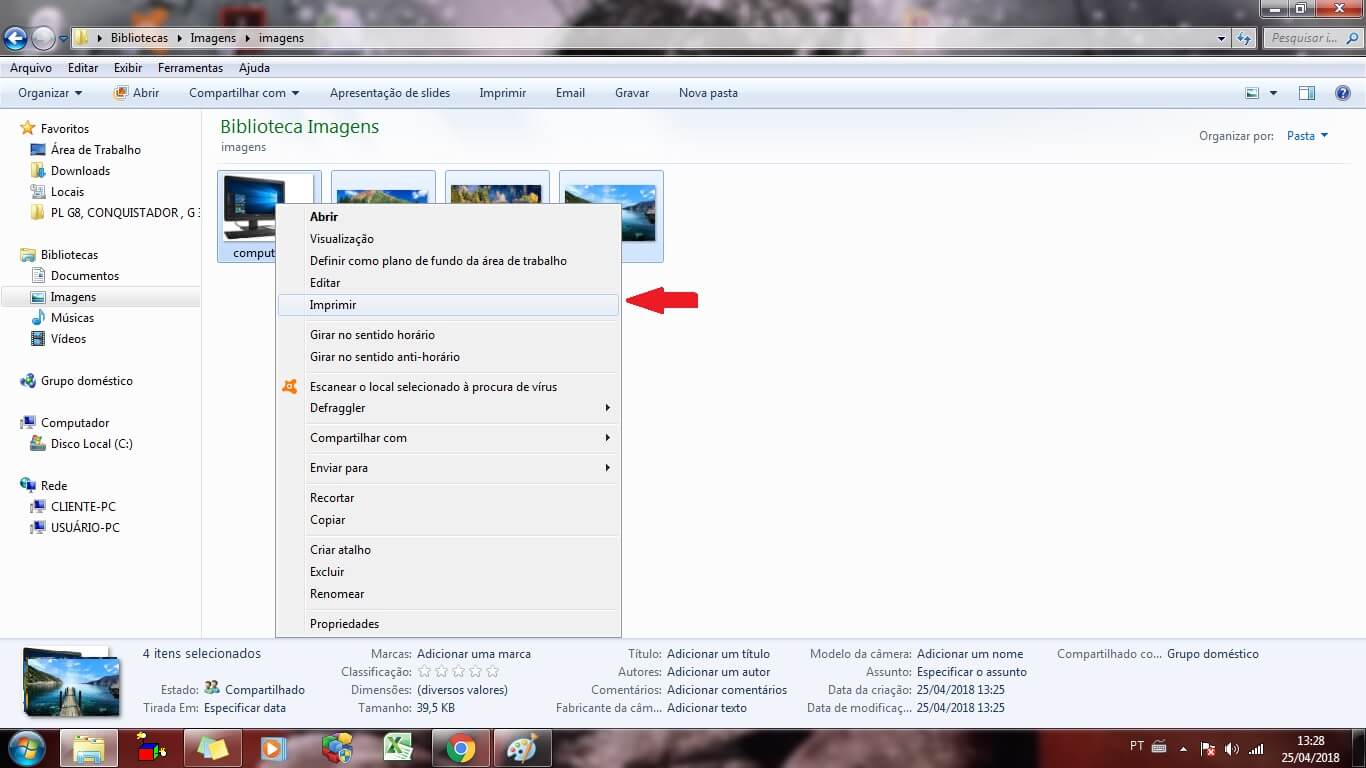Image resolution: width=1366 pixels, height=768 pixels.
Task: Expand the Organizar dropdown menu
Action: [50, 93]
